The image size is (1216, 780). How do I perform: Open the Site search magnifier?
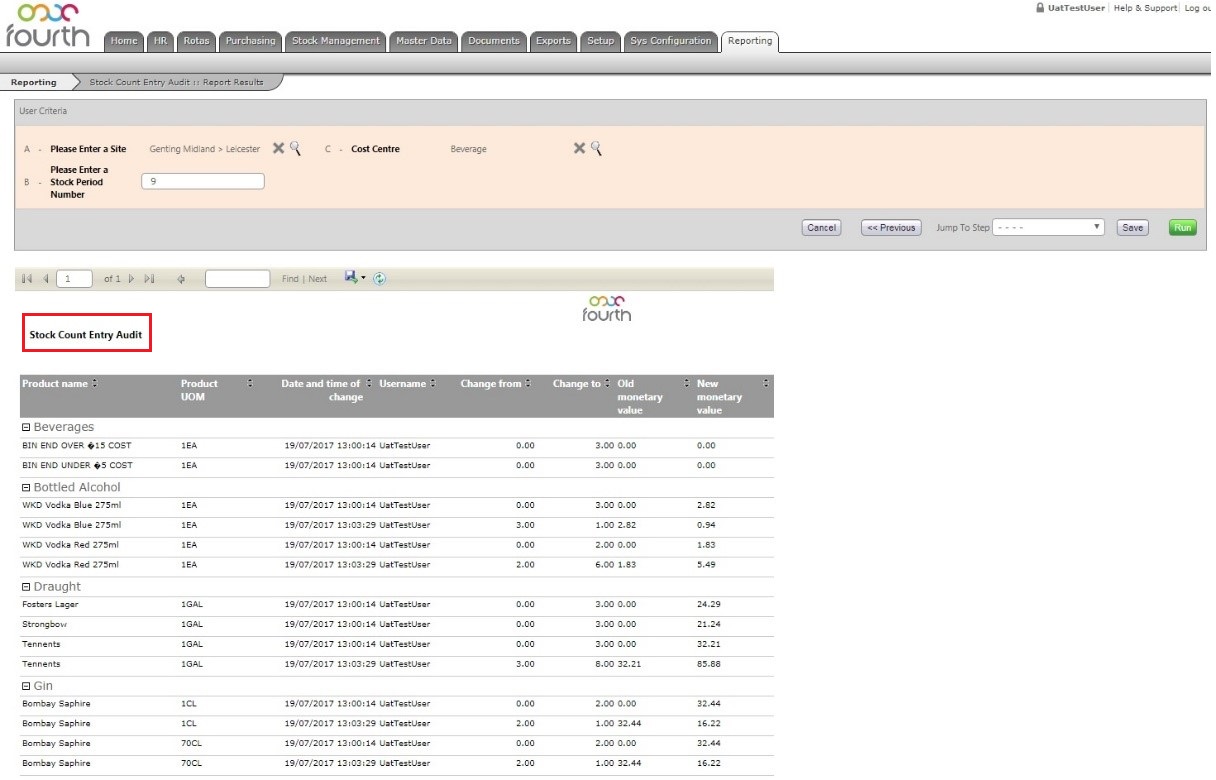[295, 148]
